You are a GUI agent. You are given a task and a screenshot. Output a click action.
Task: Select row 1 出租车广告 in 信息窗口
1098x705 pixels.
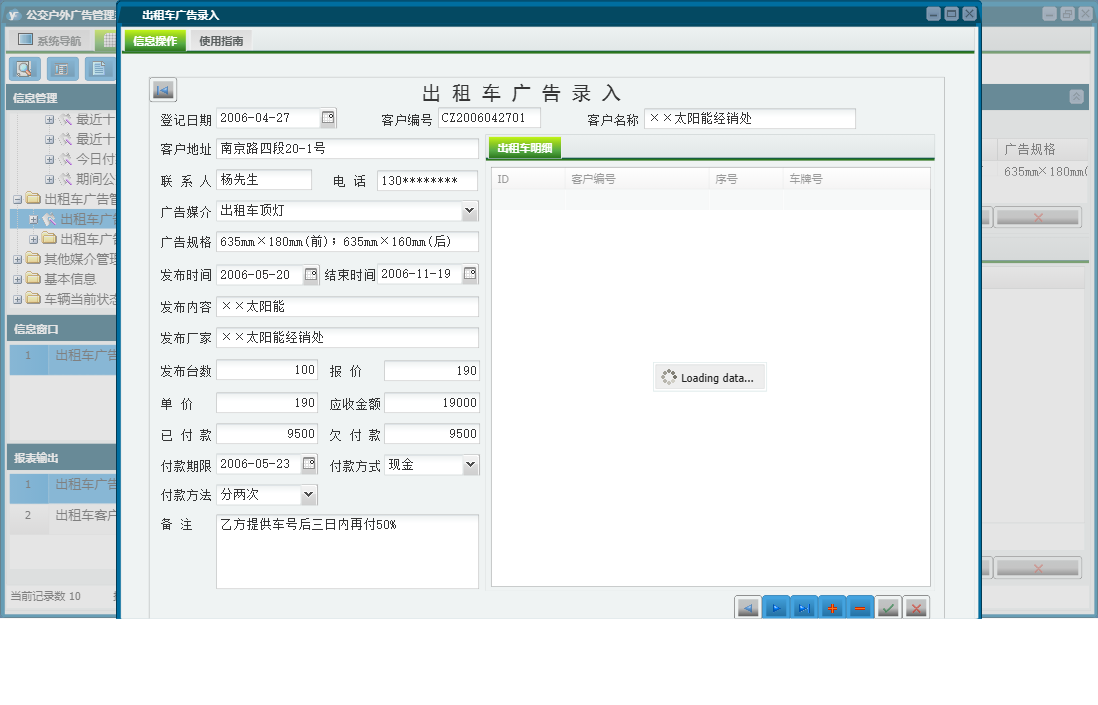point(63,359)
